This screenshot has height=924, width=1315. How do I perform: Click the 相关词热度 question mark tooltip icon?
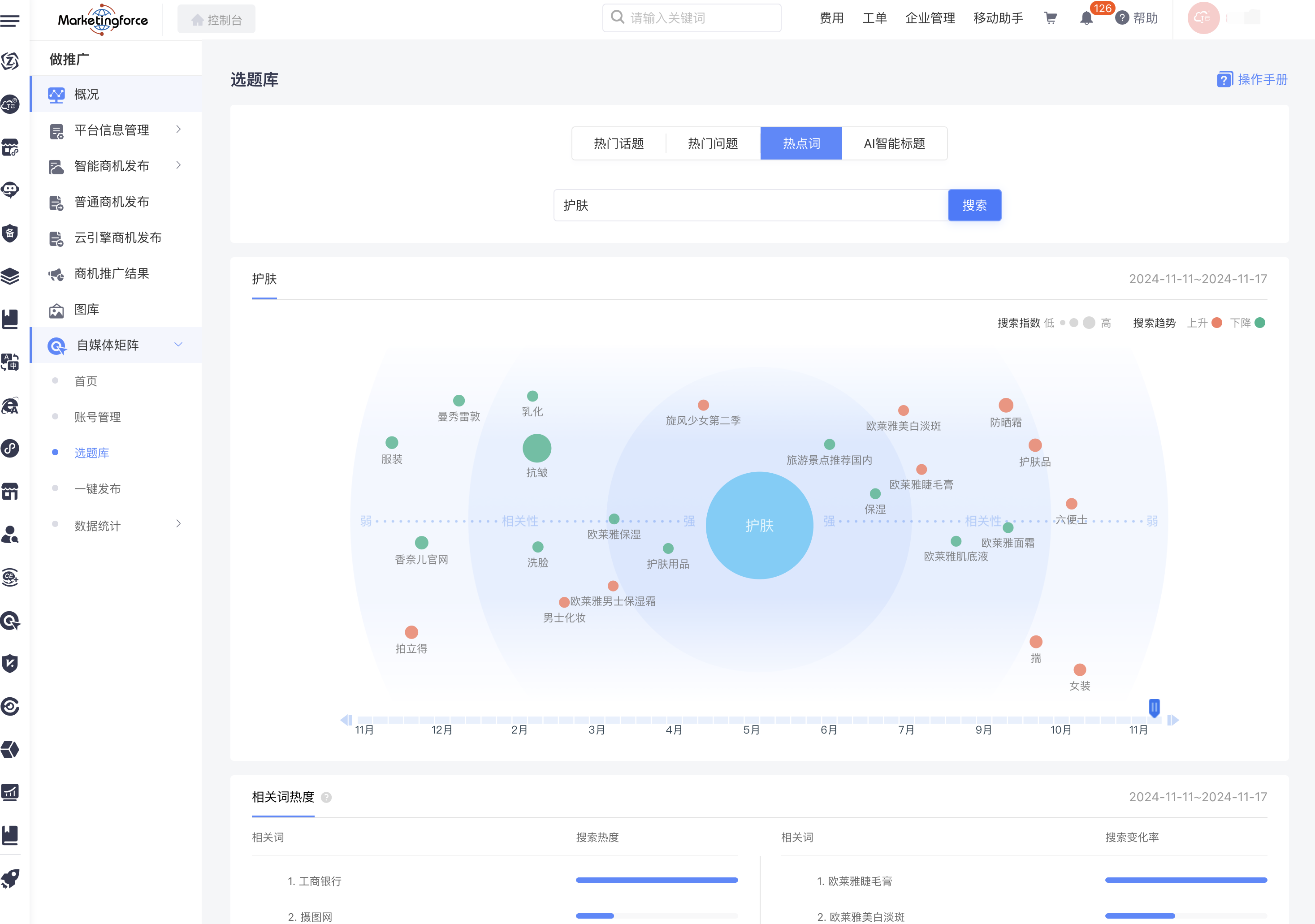pos(326,797)
